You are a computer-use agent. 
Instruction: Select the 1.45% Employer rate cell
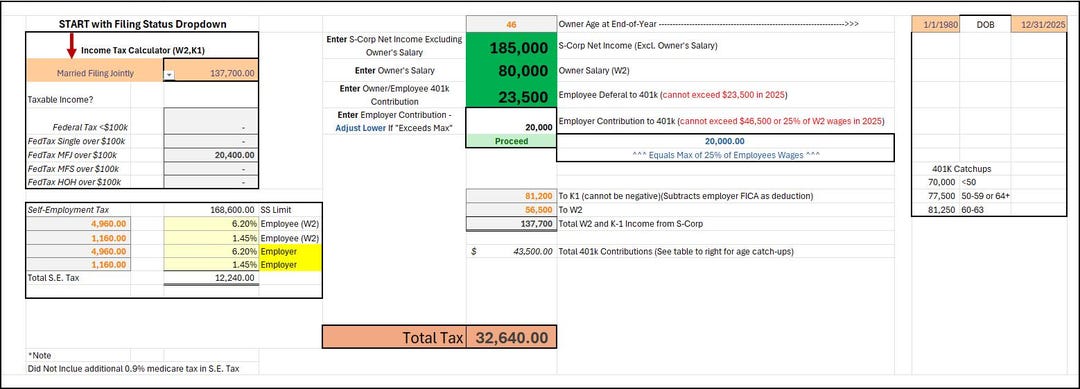(x=211, y=264)
